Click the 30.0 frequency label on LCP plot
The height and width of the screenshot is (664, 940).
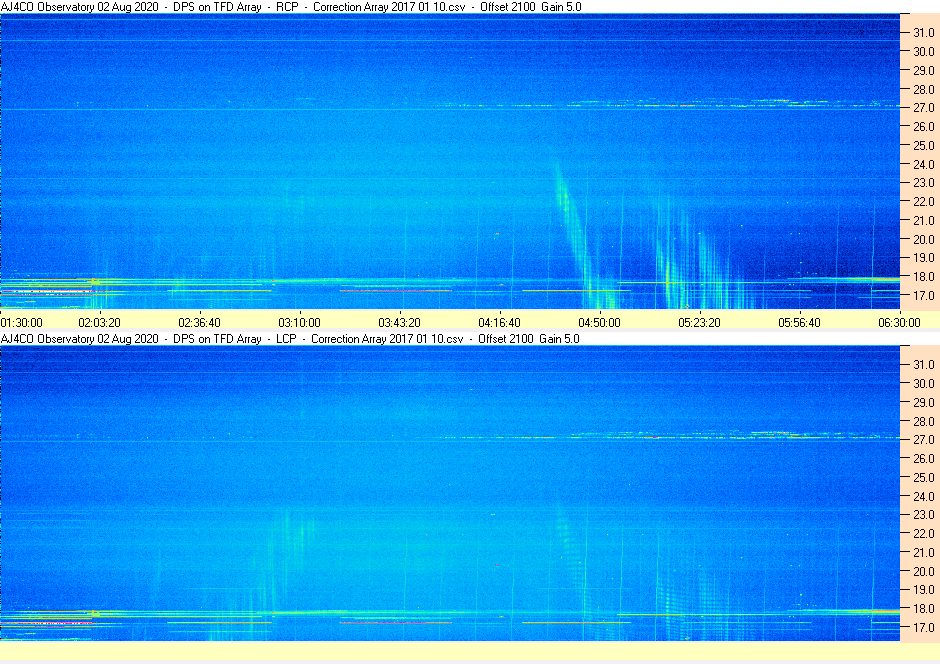923,384
